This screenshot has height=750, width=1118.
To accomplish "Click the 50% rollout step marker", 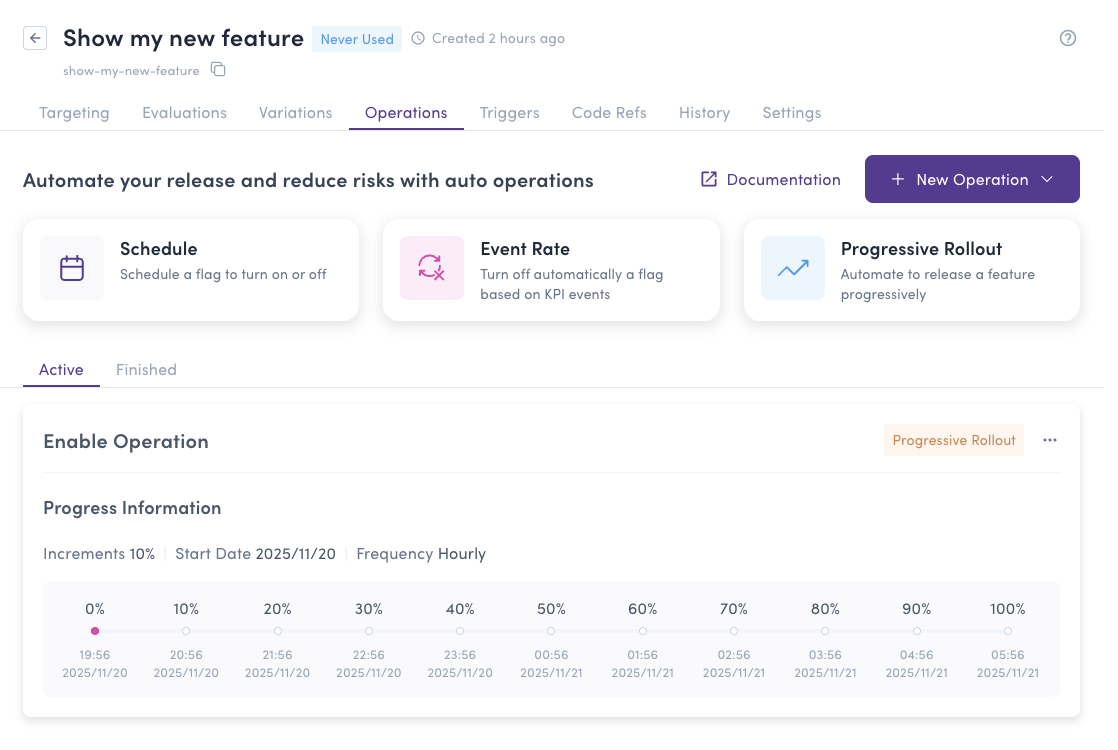I will point(551,631).
